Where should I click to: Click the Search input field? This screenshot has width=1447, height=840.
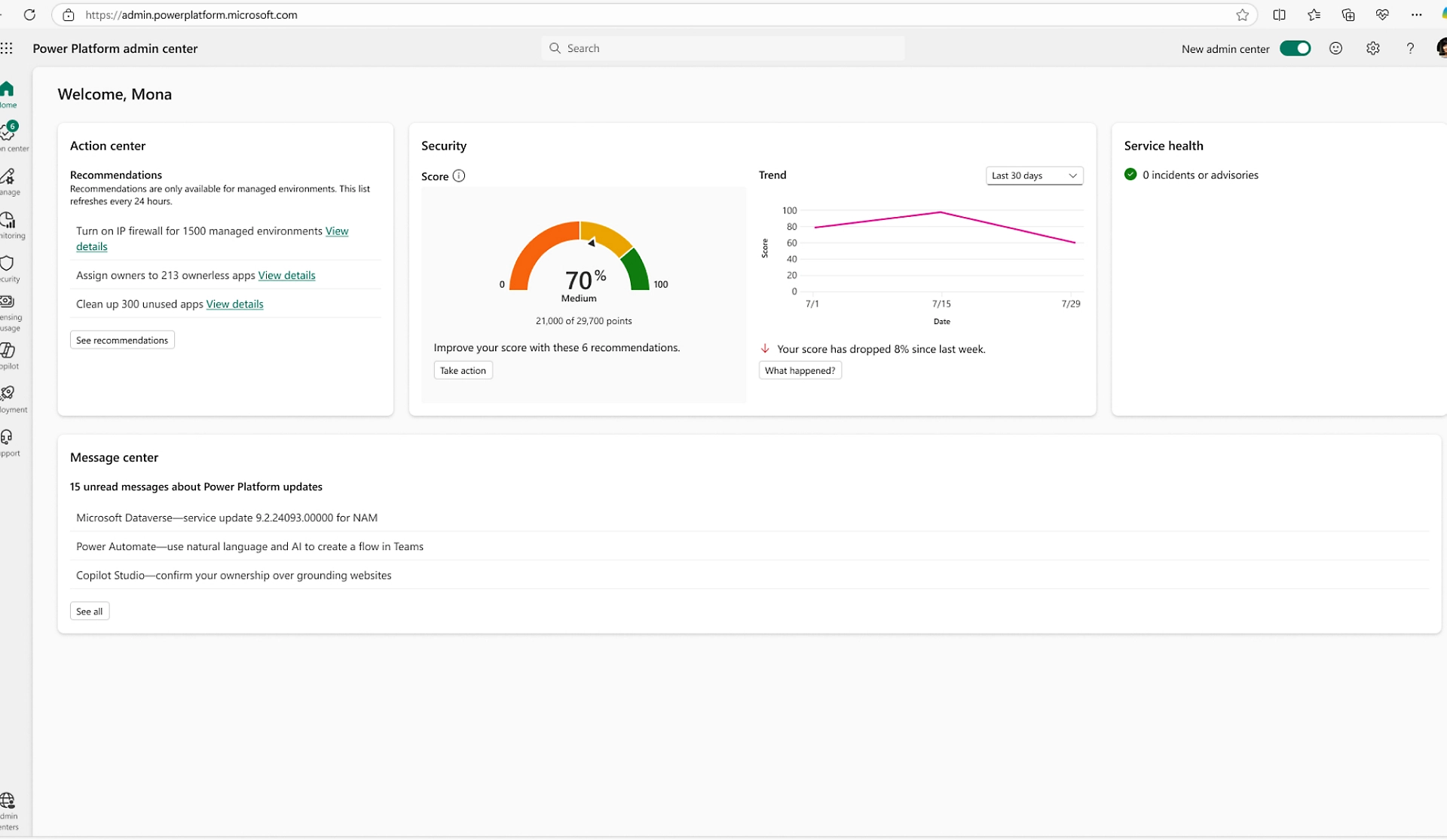pyautogui.click(x=723, y=49)
